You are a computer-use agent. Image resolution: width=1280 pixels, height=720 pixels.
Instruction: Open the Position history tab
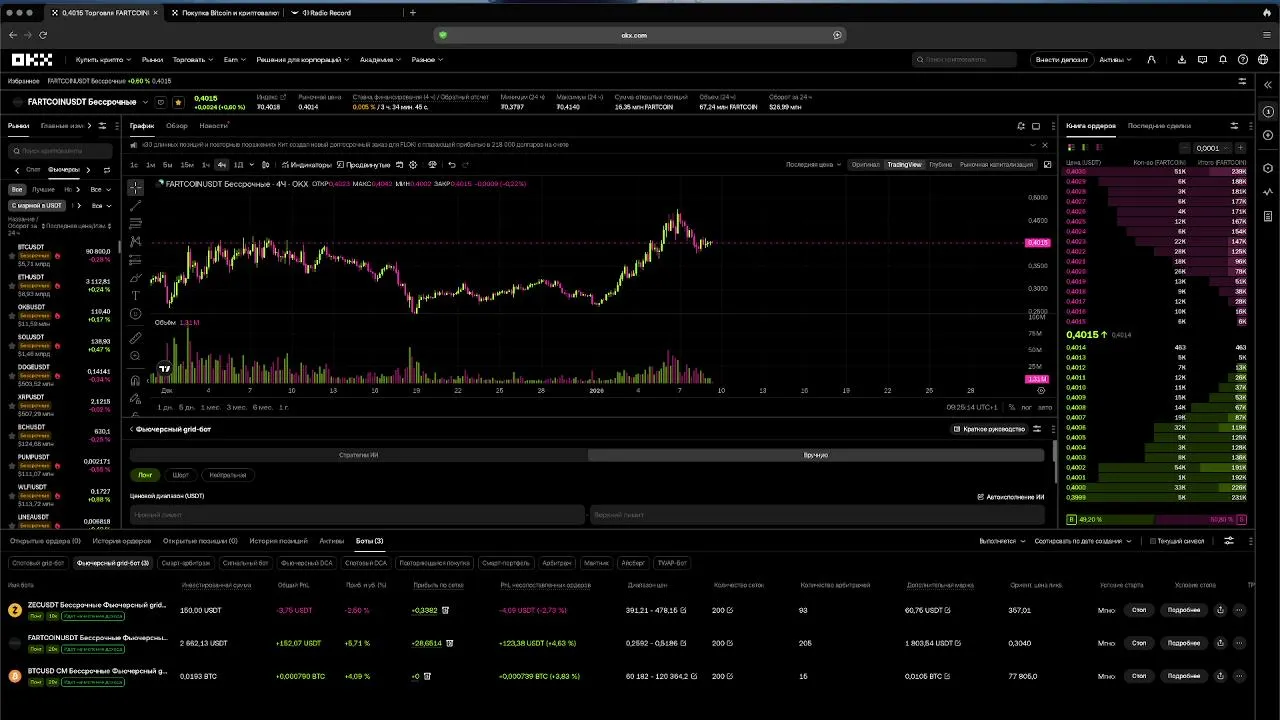pos(279,541)
